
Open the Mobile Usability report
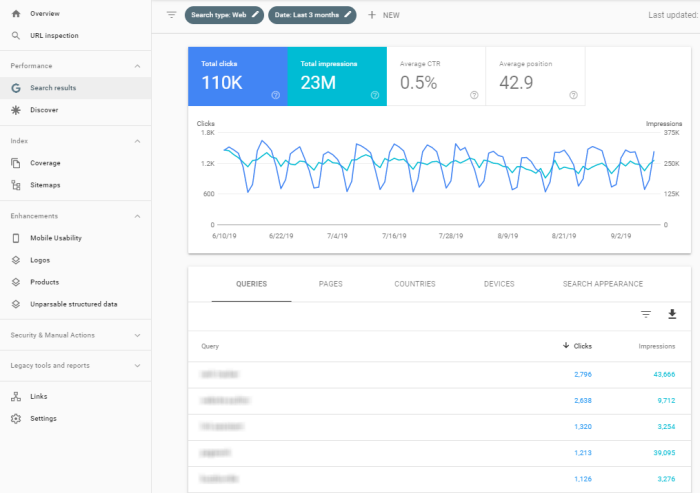click(x=55, y=238)
